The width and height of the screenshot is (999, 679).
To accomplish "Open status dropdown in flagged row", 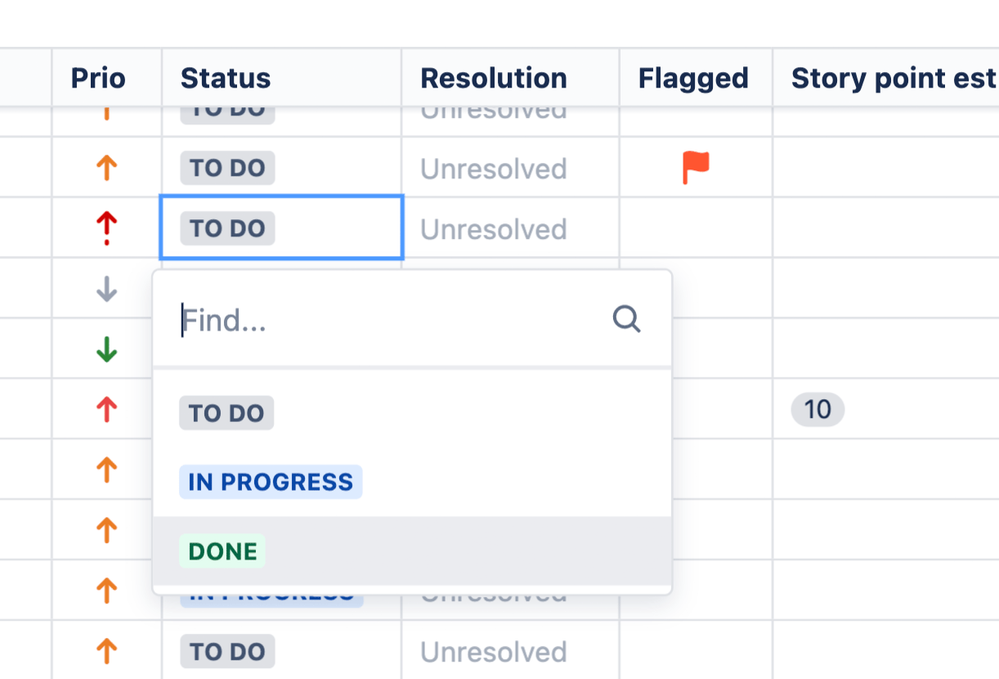I will (227, 168).
